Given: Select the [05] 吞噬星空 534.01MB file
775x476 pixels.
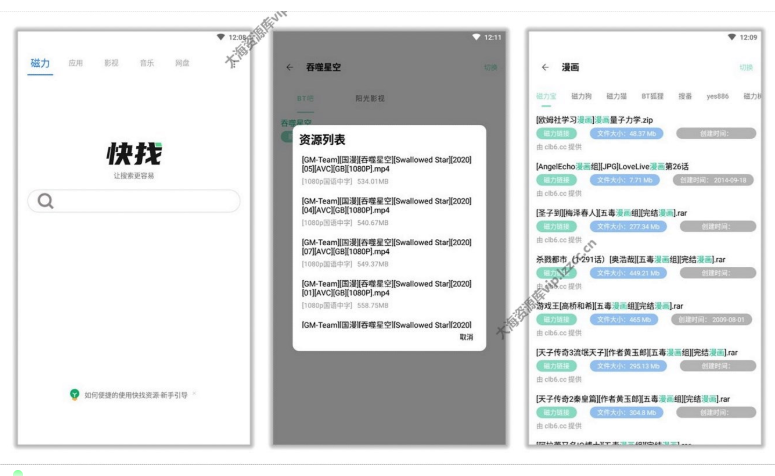Looking at the screenshot, I should point(386,169).
